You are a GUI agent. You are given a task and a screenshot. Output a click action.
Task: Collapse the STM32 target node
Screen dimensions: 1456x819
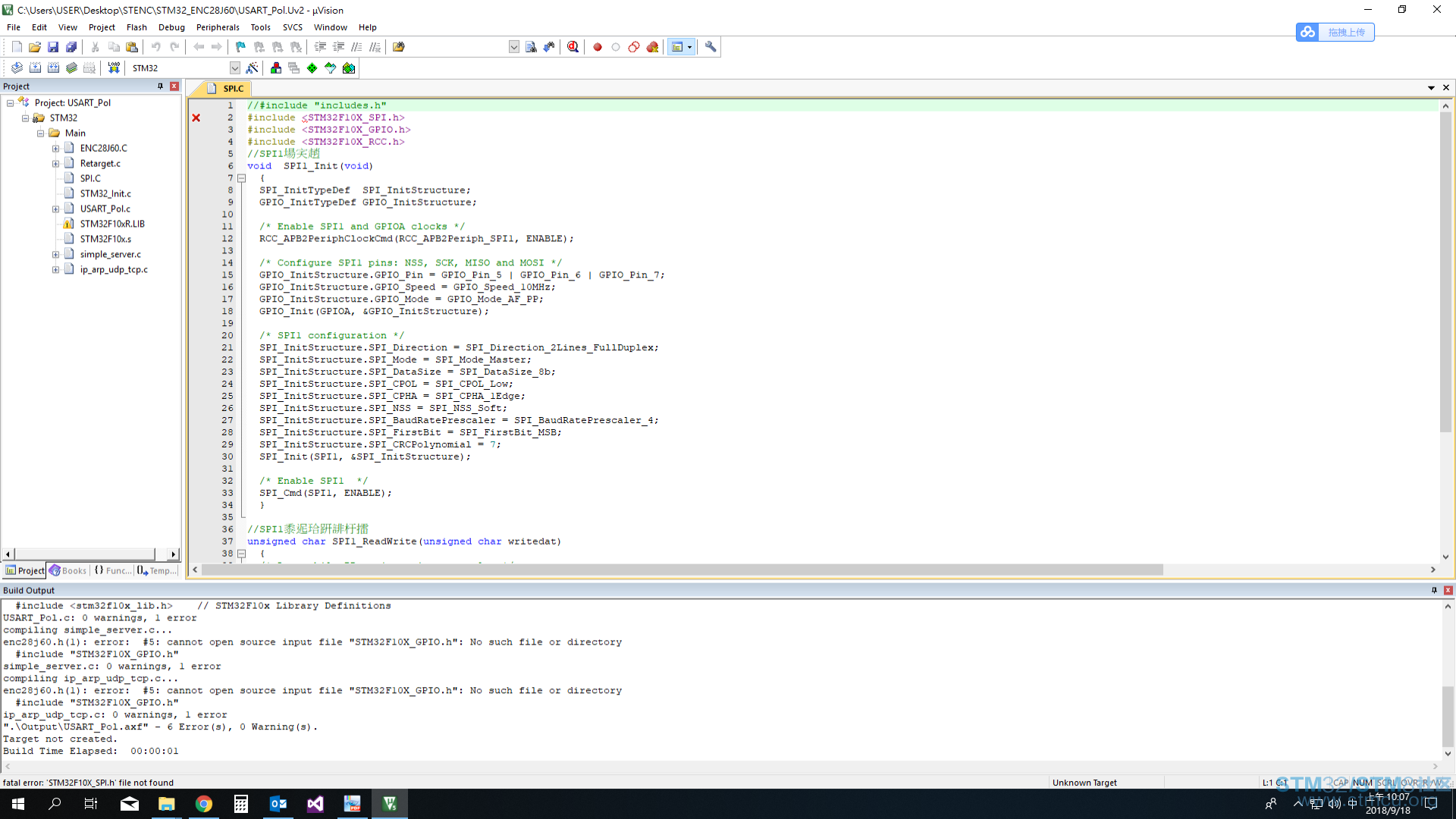pyautogui.click(x=26, y=118)
